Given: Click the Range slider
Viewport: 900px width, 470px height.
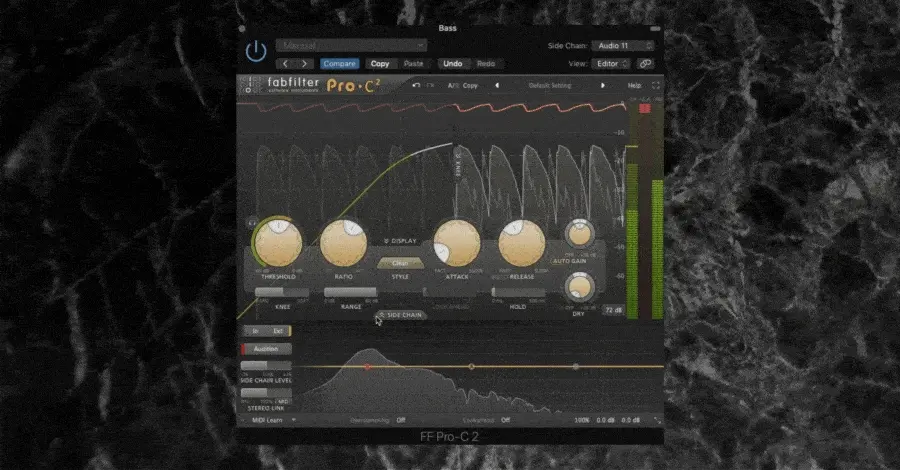Looking at the screenshot, I should (351, 292).
